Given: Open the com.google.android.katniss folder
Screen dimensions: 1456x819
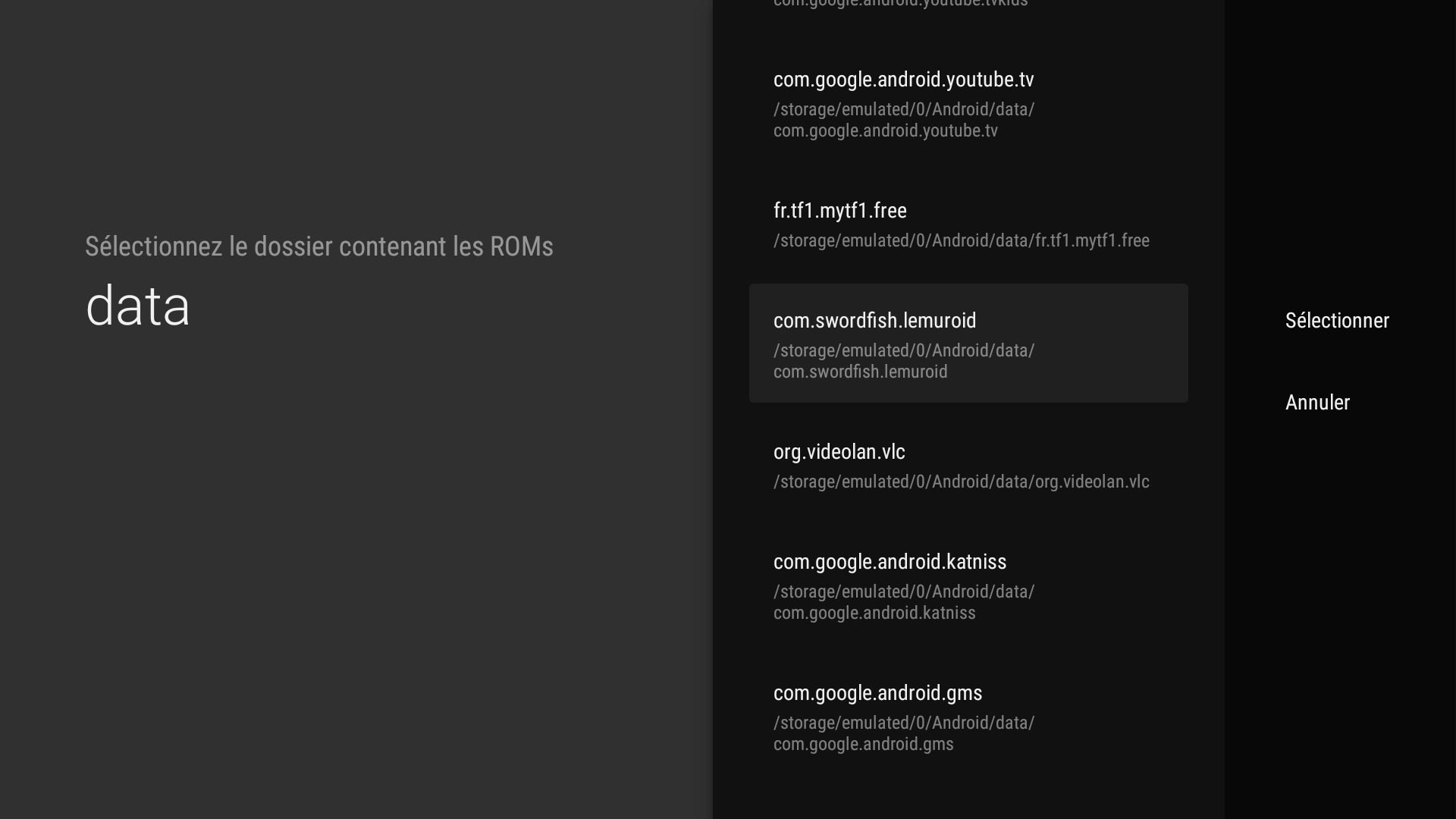Looking at the screenshot, I should click(x=968, y=586).
